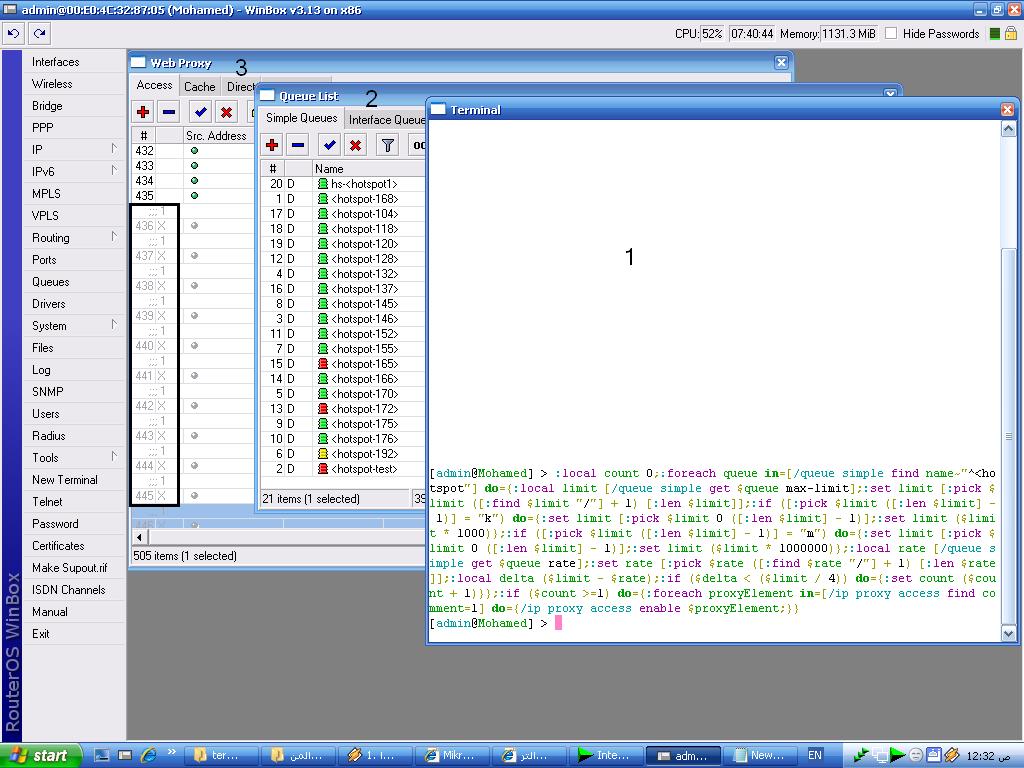Click the undo arrow in WinBox toolbar
This screenshot has height=768, width=1024.
click(x=13, y=33)
